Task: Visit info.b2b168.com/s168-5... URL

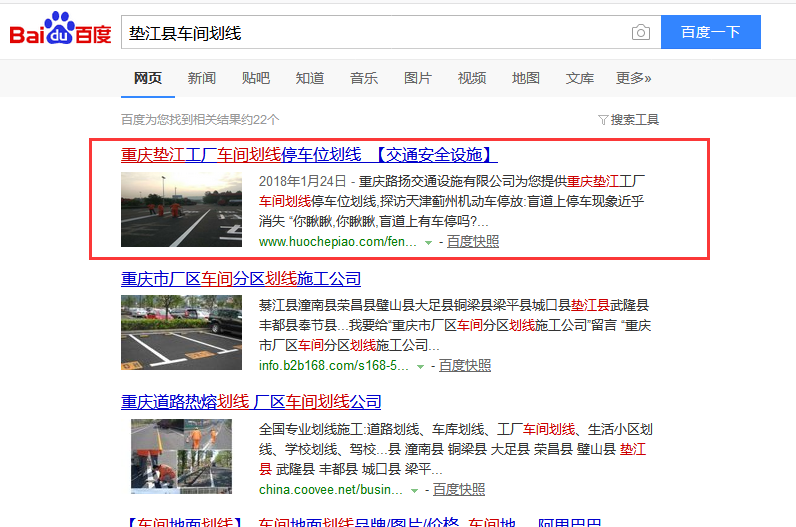Action: [334, 366]
